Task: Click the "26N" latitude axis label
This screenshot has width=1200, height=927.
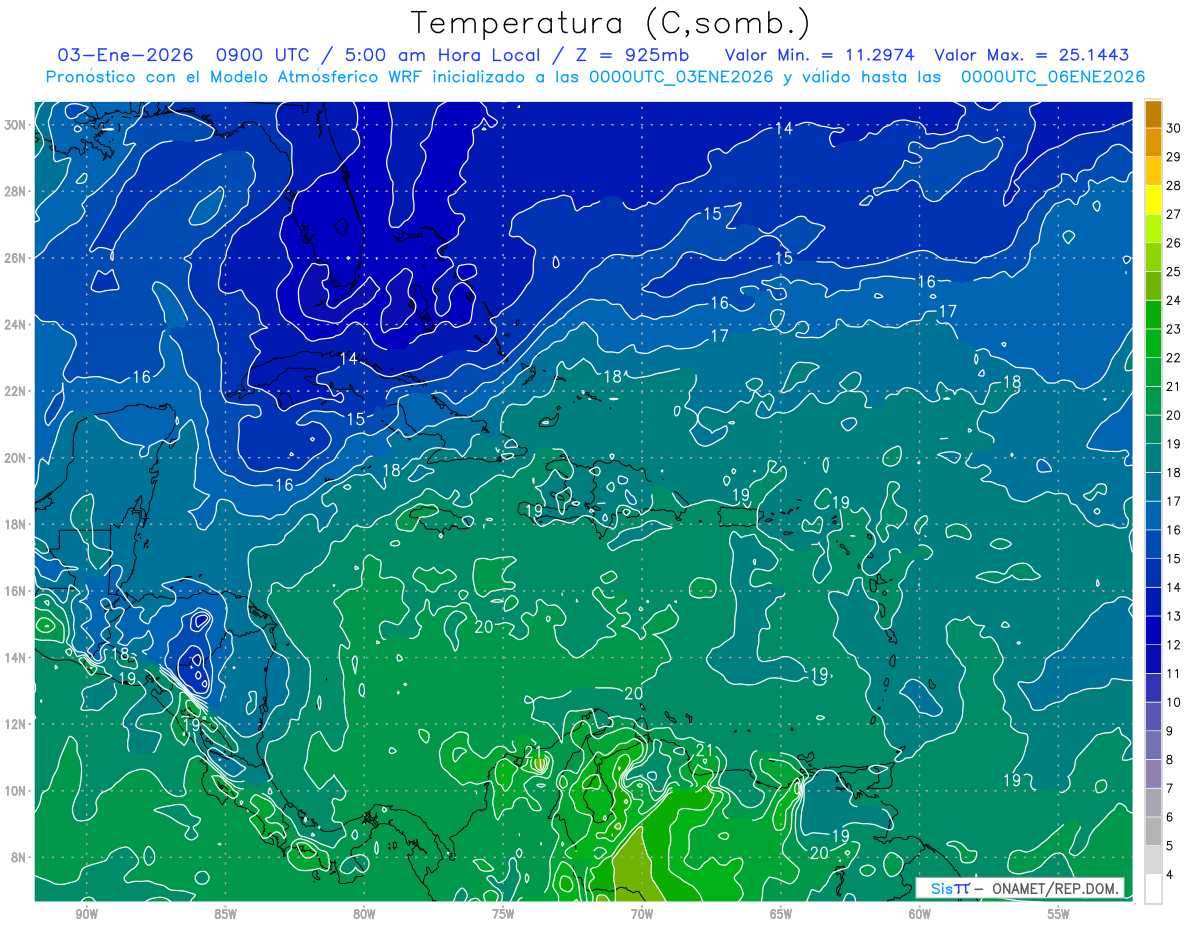Action: pyautogui.click(x=16, y=258)
